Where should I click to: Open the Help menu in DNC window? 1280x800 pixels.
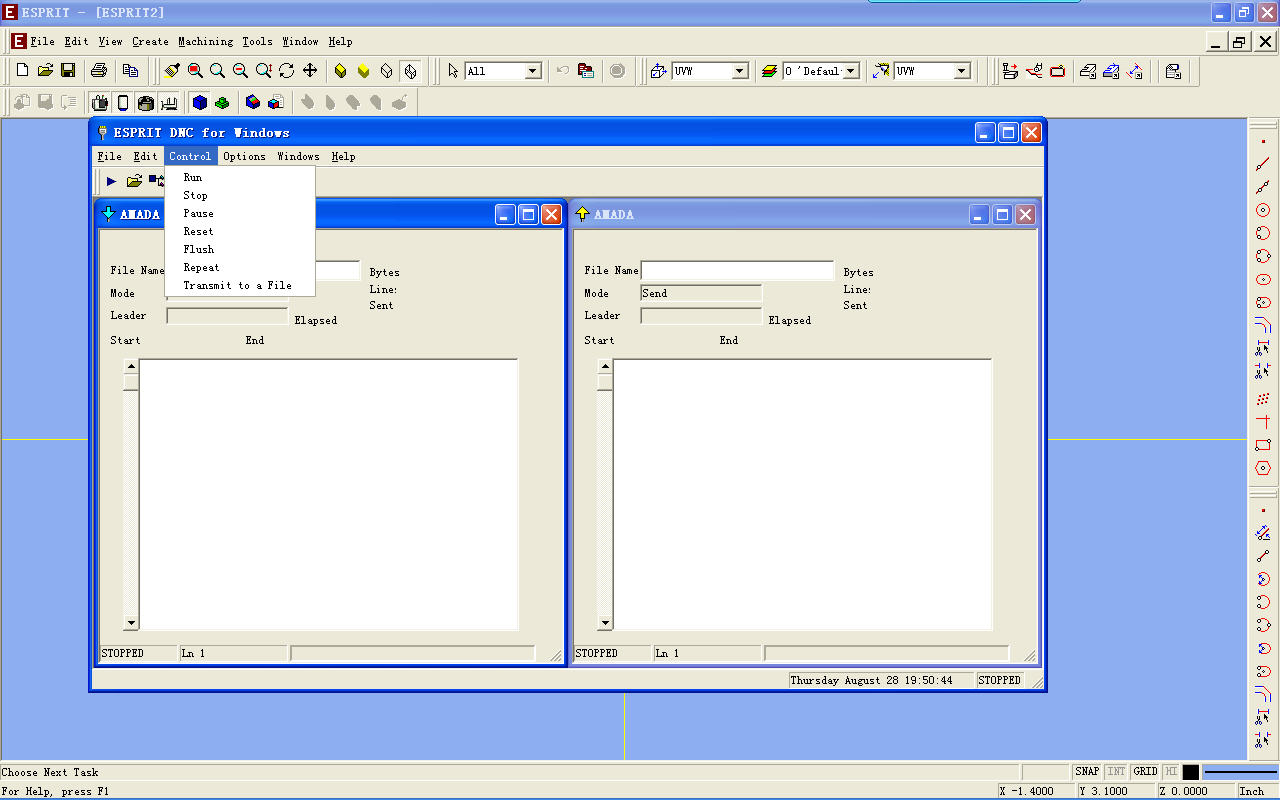(343, 156)
